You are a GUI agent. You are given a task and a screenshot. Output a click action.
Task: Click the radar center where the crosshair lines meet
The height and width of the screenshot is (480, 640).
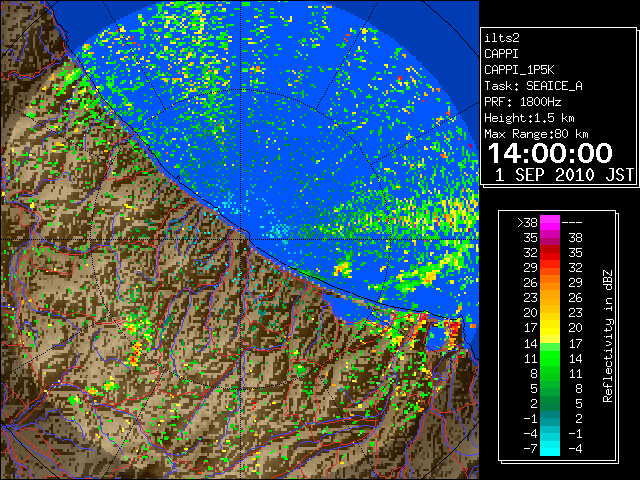pyautogui.click(x=241, y=239)
